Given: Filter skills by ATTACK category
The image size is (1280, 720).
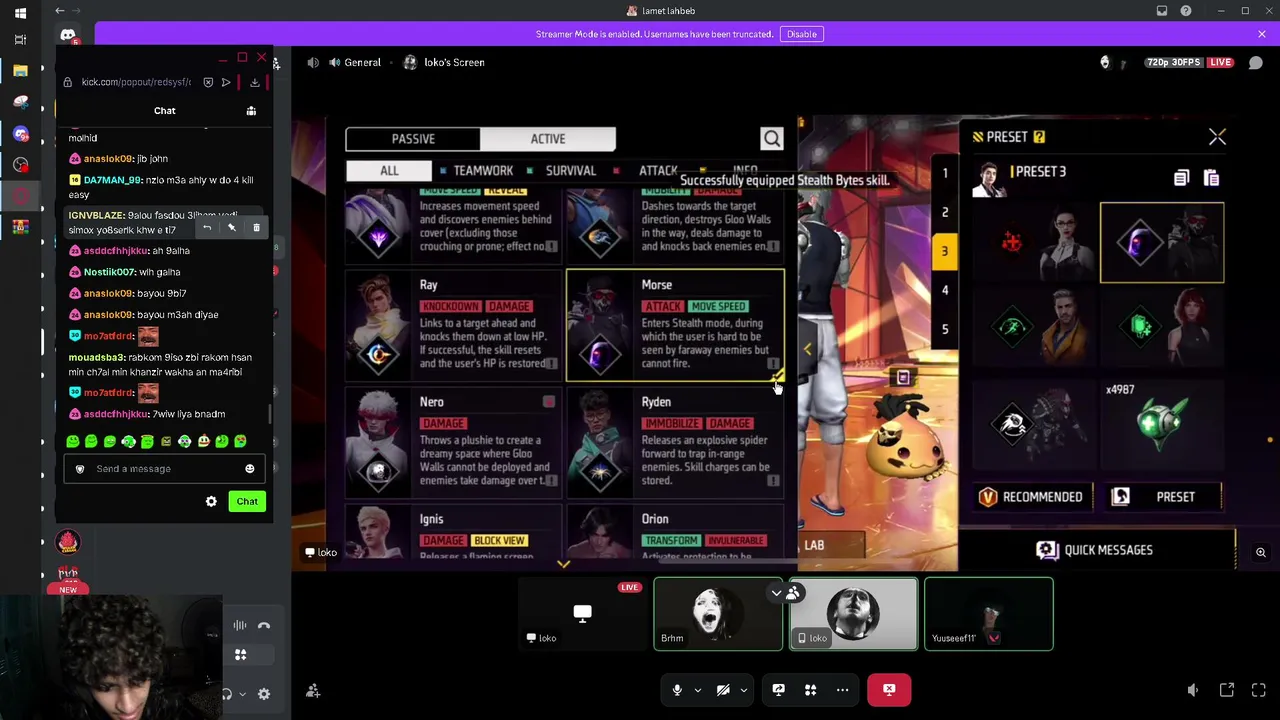Looking at the screenshot, I should [x=658, y=171].
